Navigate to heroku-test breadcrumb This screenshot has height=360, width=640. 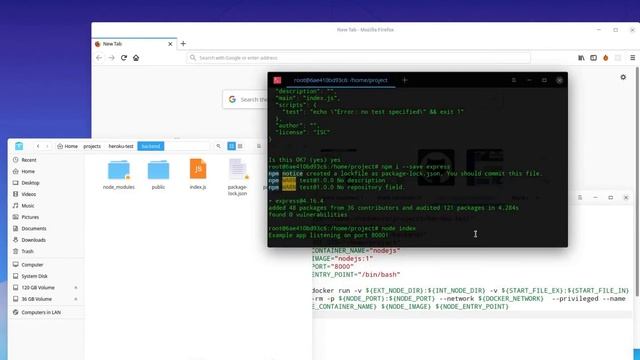pyautogui.click(x=121, y=146)
